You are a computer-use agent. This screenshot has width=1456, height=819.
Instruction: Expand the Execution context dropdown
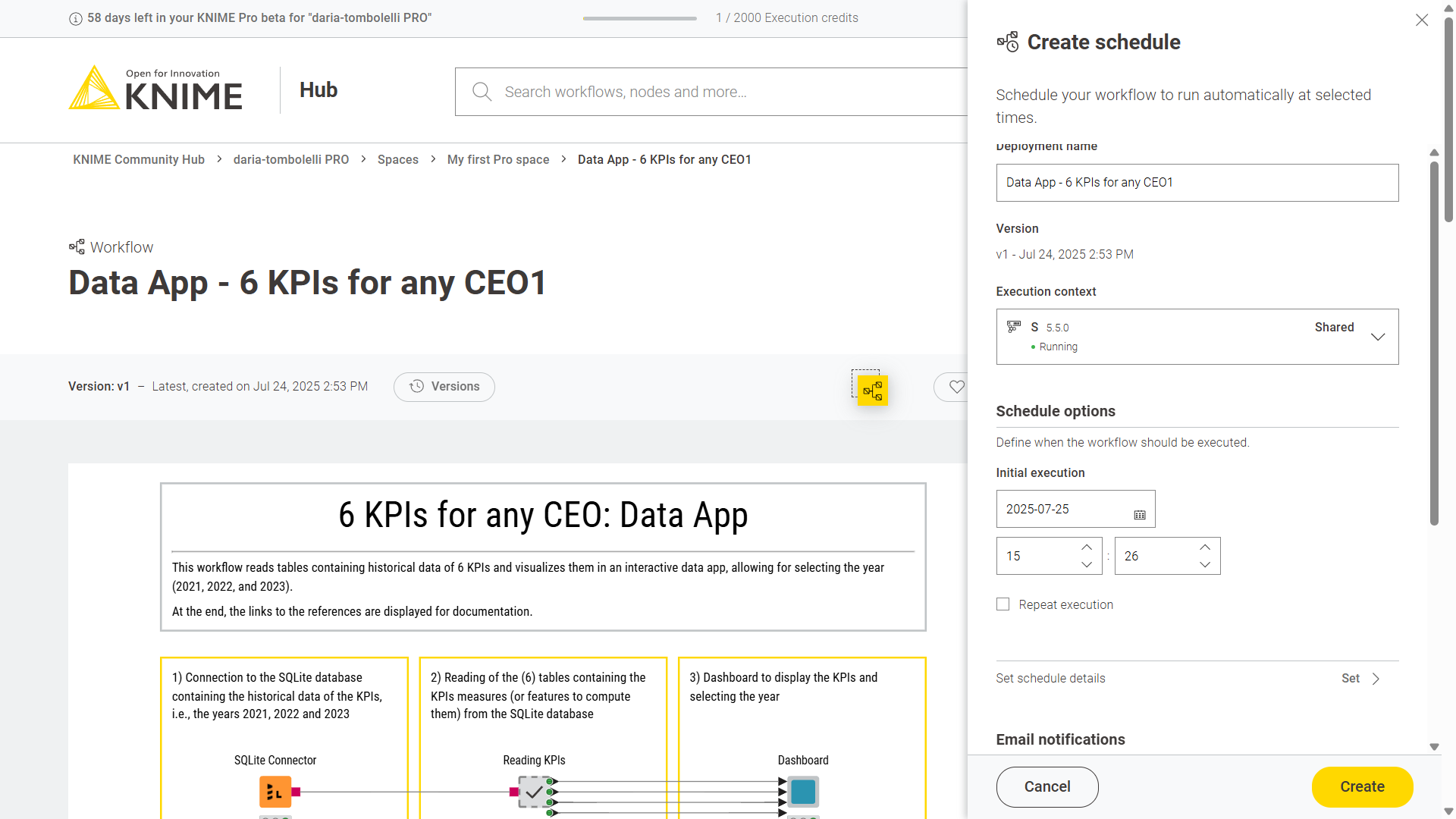click(x=1377, y=337)
